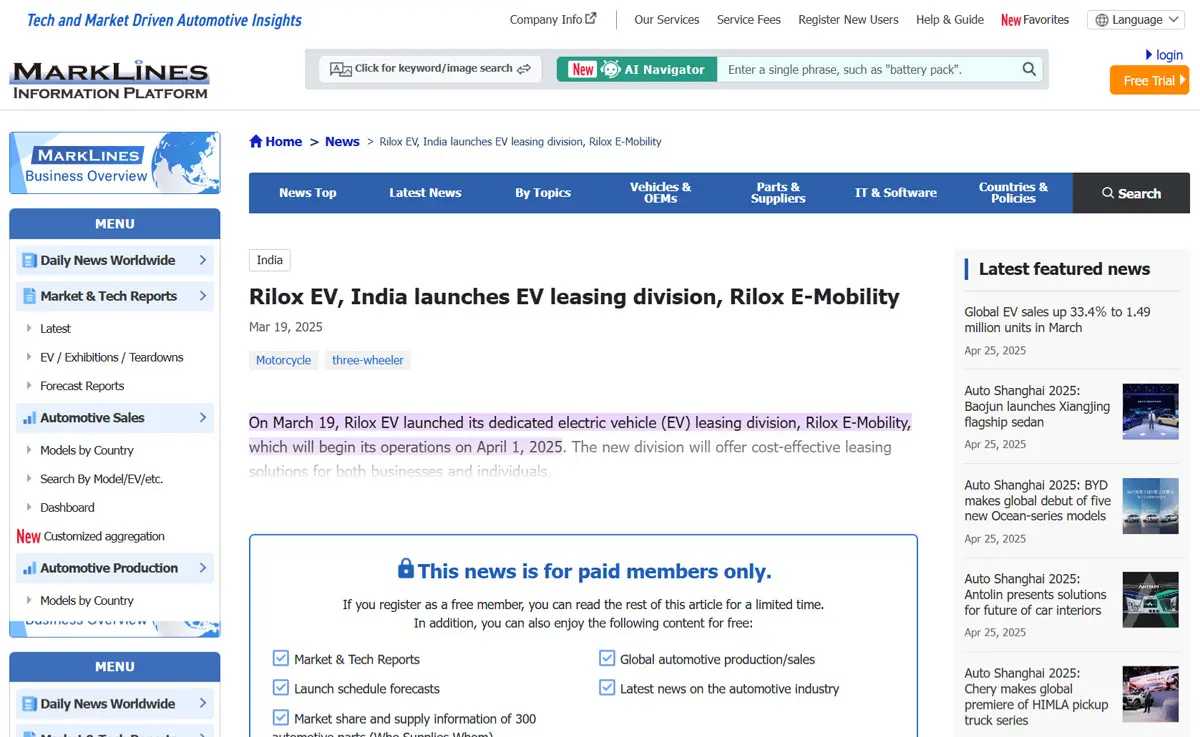This screenshot has height=737, width=1200.
Task: Click the Automotive Sales bar-chart icon
Action: 29,418
